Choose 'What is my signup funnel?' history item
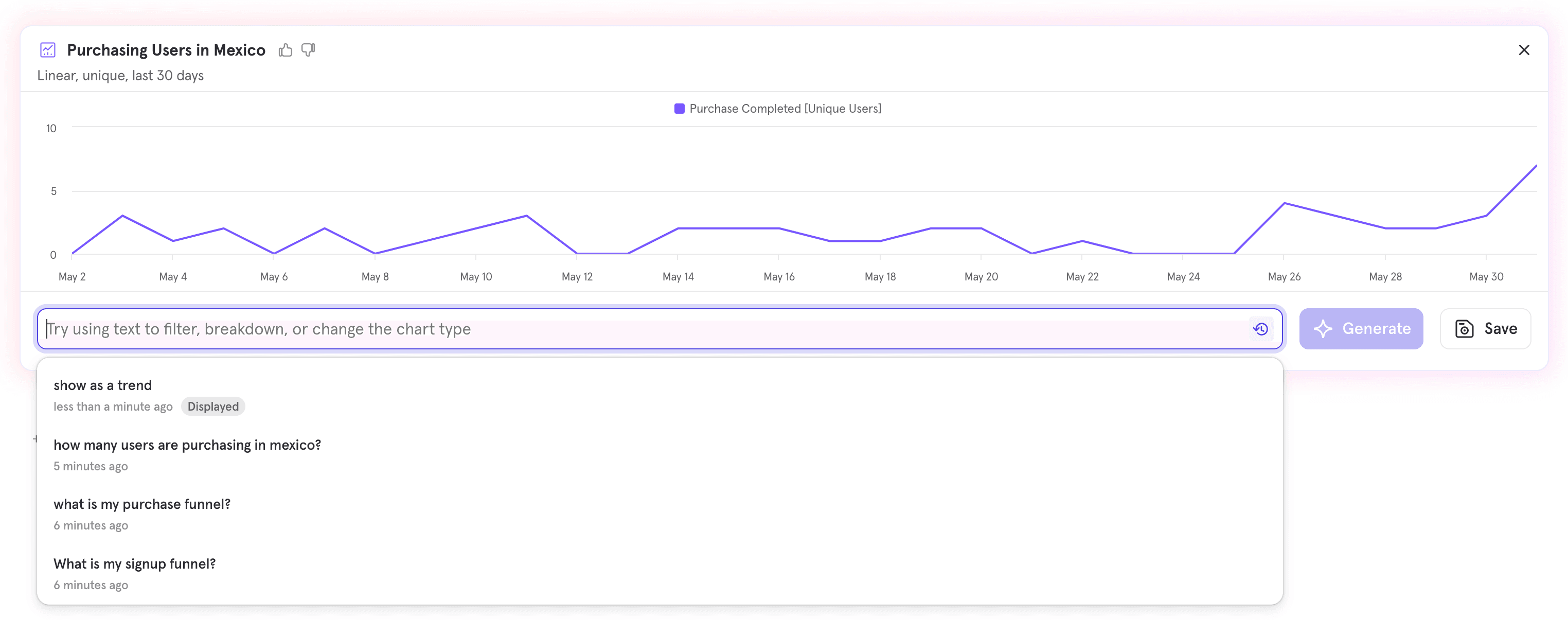Screen dimensions: 1568x636 pos(134,563)
